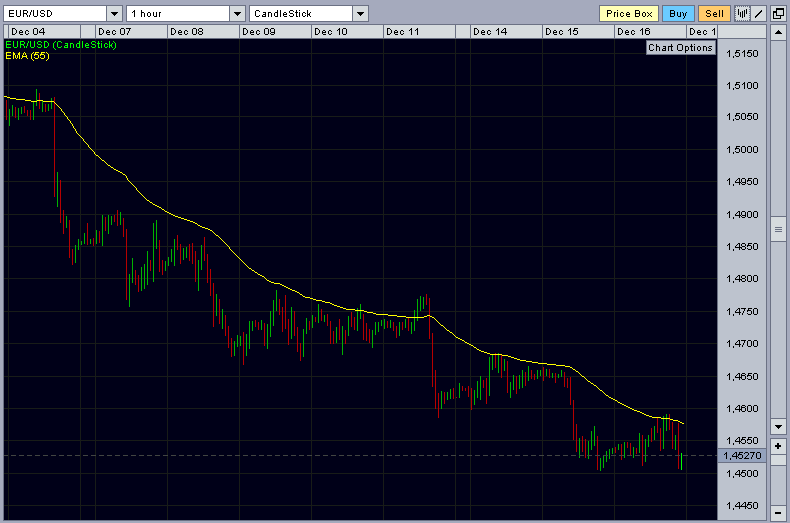The height and width of the screenshot is (523, 790).
Task: Click the 1,4800 price axis label
Action: point(742,279)
